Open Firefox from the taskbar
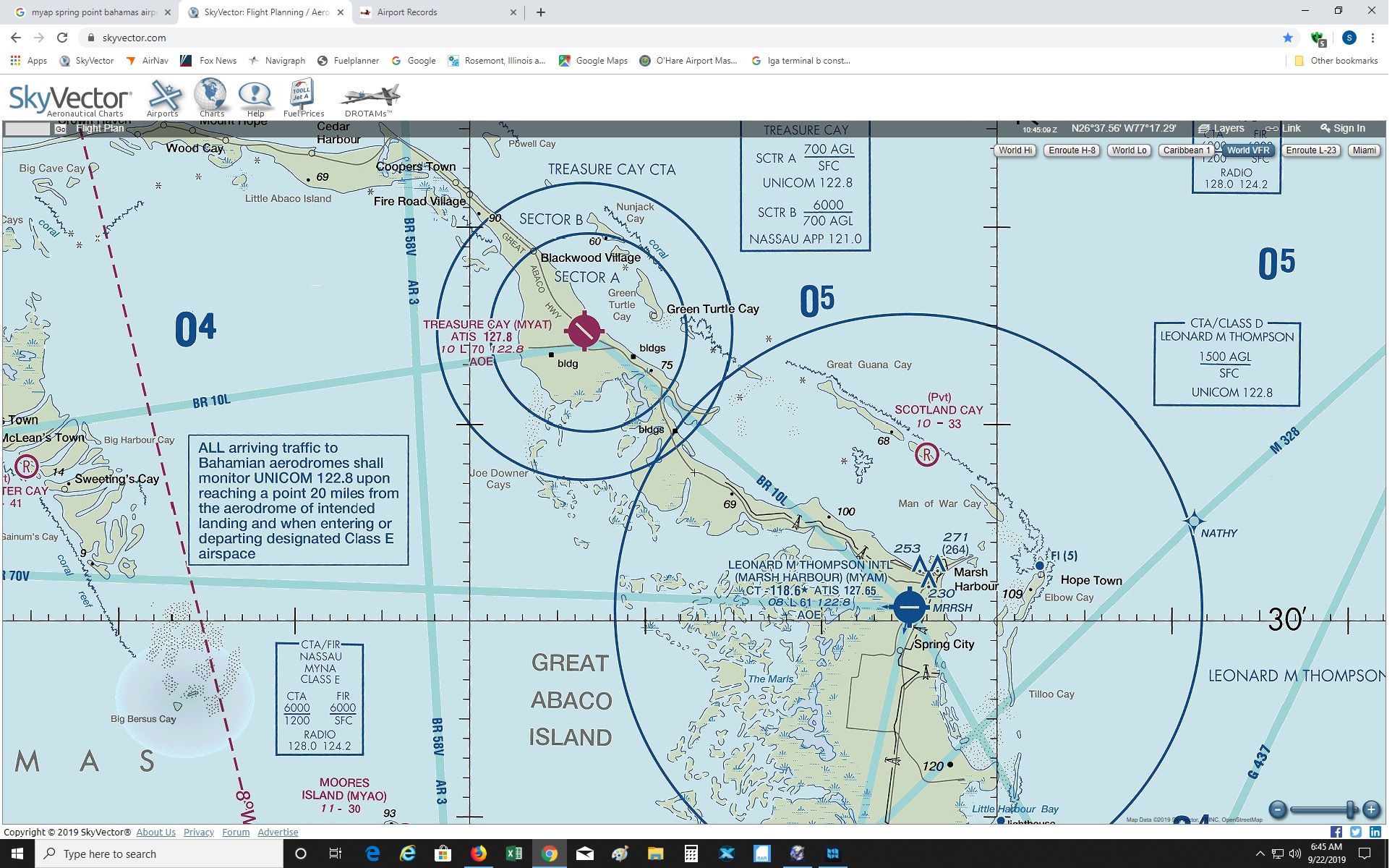The width and height of the screenshot is (1400, 868). (x=478, y=854)
